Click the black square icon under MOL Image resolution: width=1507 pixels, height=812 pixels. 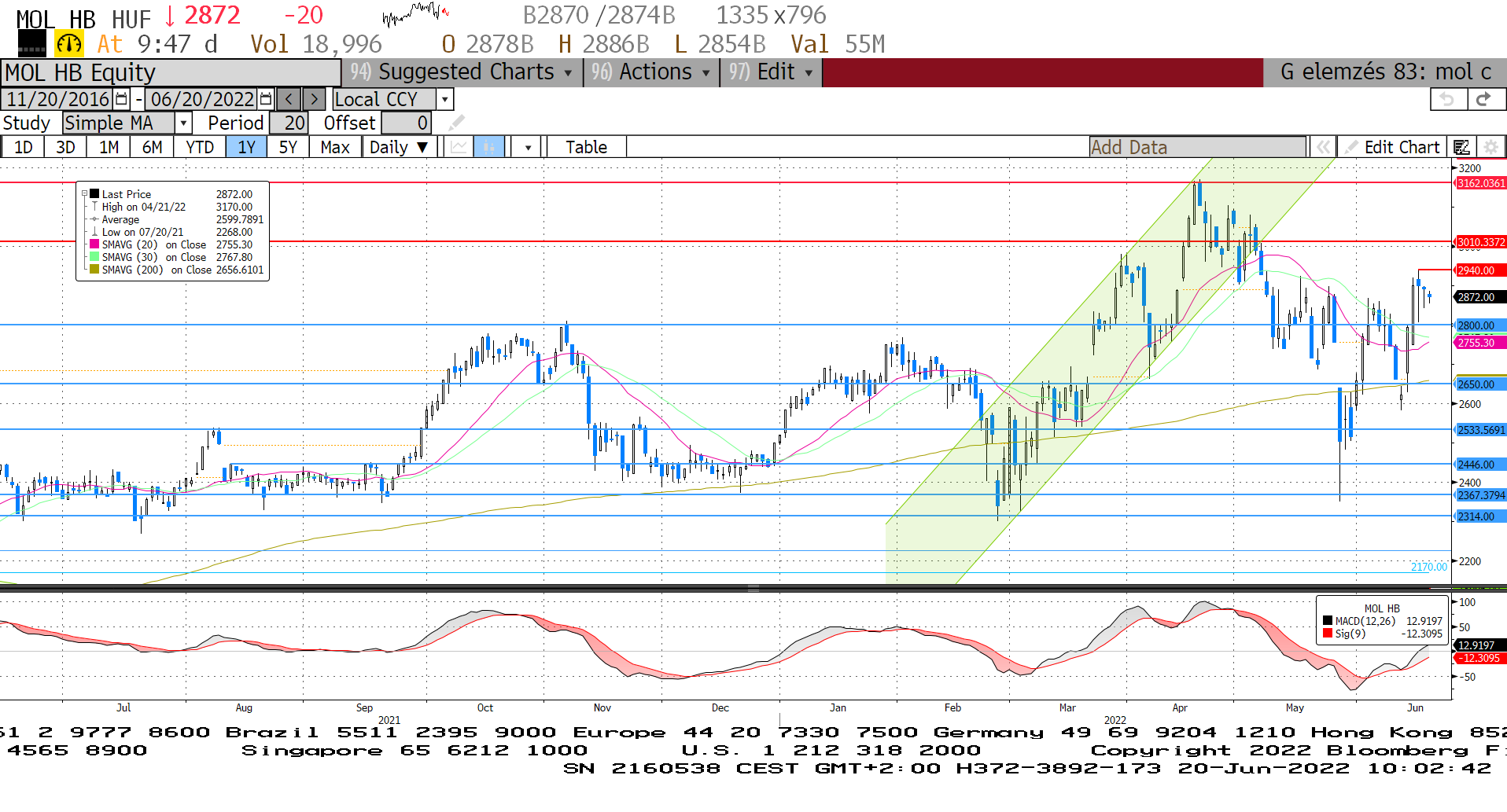[31, 43]
